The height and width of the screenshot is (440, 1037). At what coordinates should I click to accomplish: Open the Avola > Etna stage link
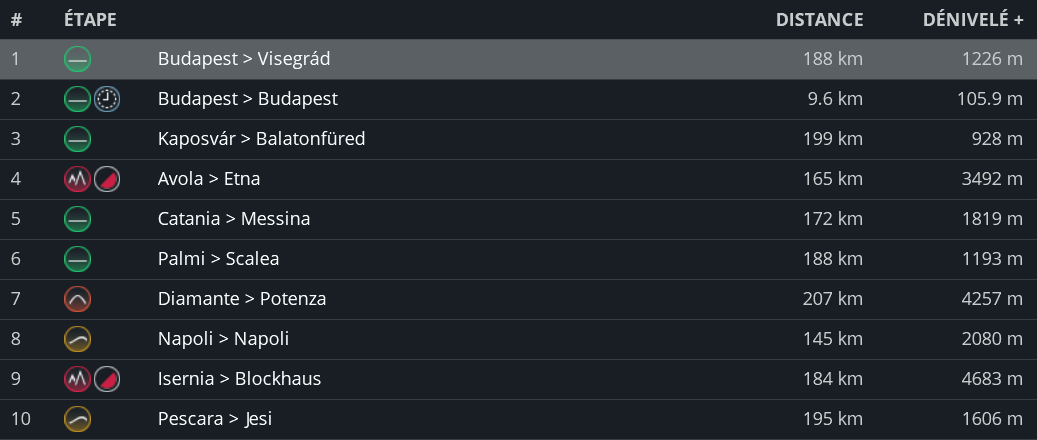point(209,179)
